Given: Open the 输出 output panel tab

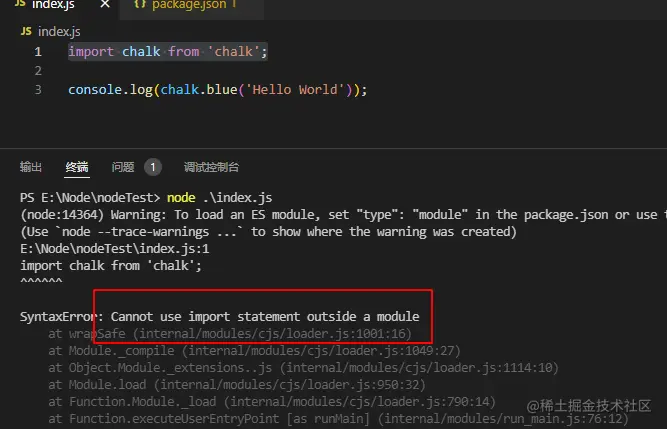Looking at the screenshot, I should (31, 167).
